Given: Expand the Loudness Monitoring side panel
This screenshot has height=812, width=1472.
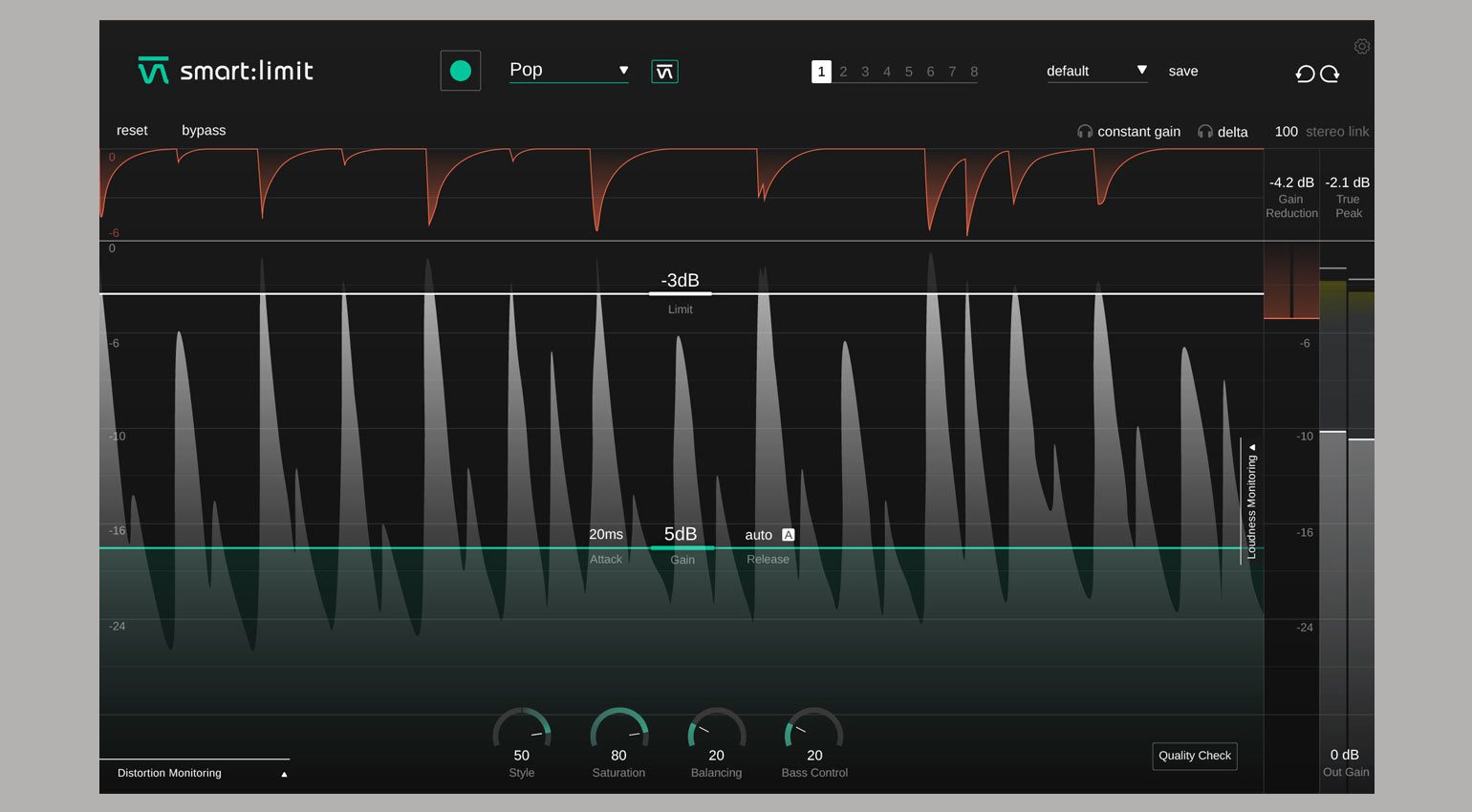Looking at the screenshot, I should tap(1251, 502).
